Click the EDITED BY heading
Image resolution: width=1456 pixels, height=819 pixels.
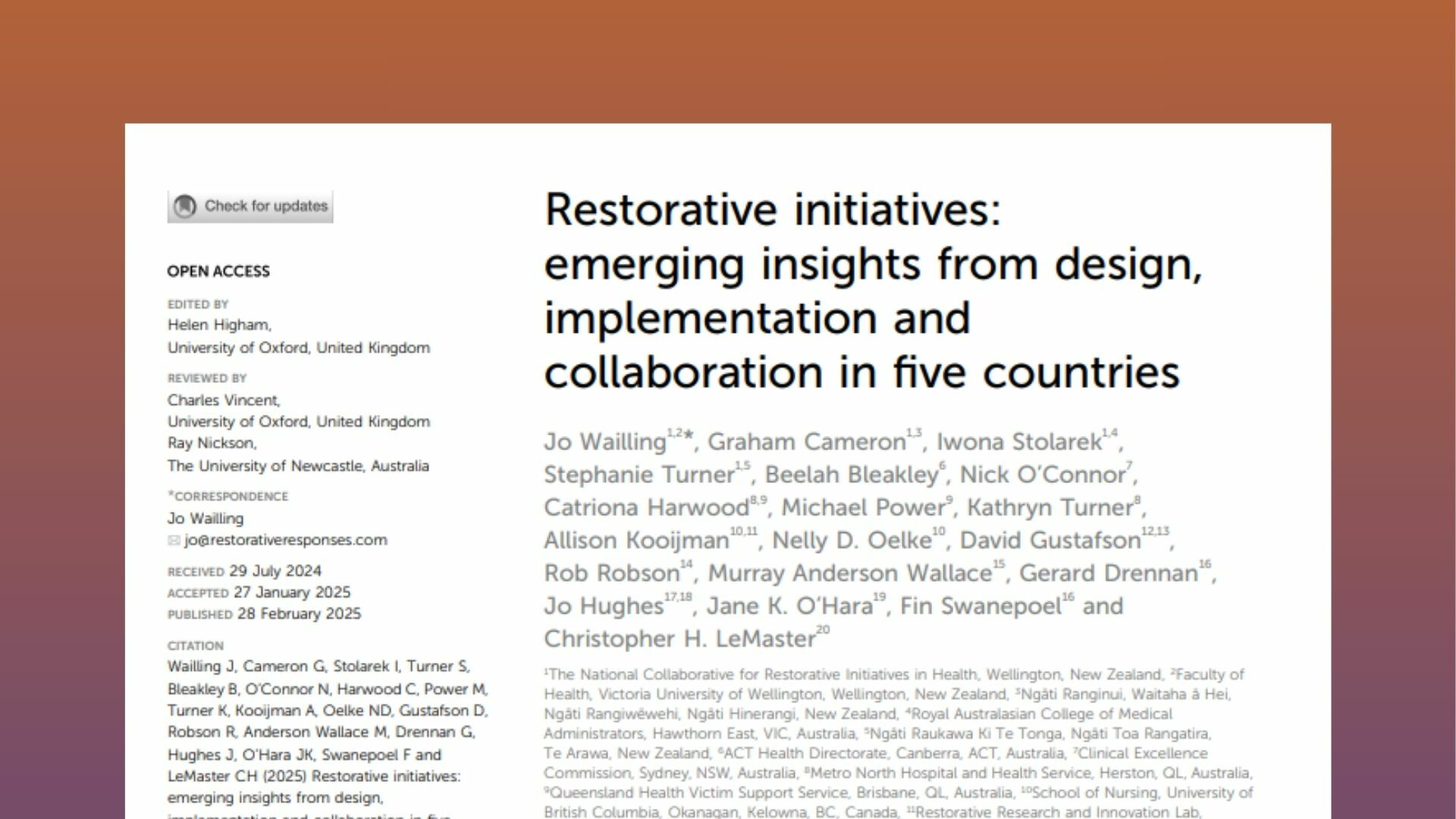tap(198, 304)
